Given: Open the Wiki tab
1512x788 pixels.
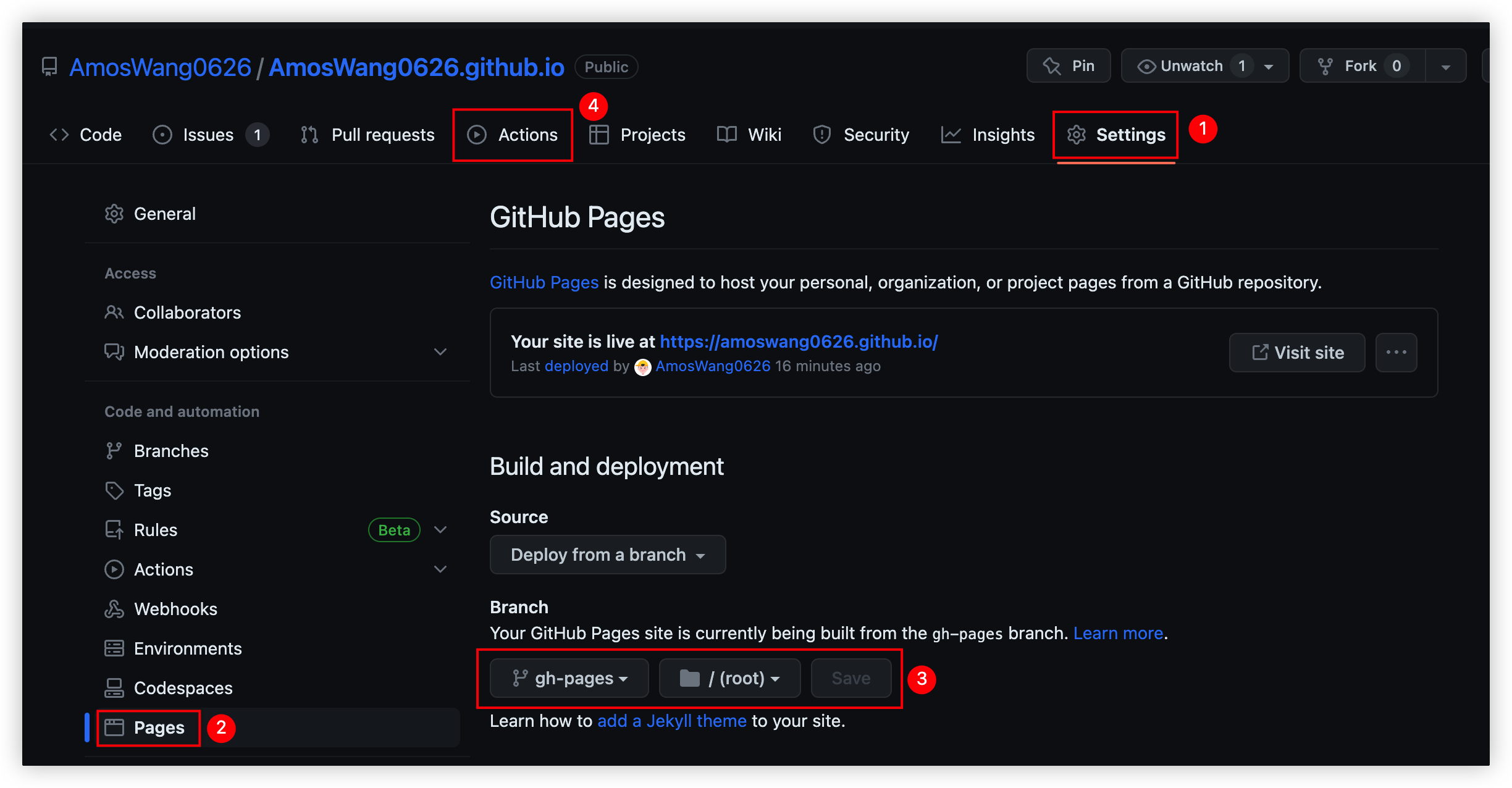Looking at the screenshot, I should [749, 135].
